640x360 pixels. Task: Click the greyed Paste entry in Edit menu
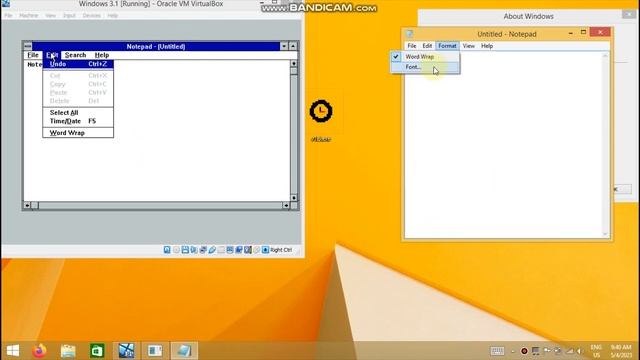[78, 93]
